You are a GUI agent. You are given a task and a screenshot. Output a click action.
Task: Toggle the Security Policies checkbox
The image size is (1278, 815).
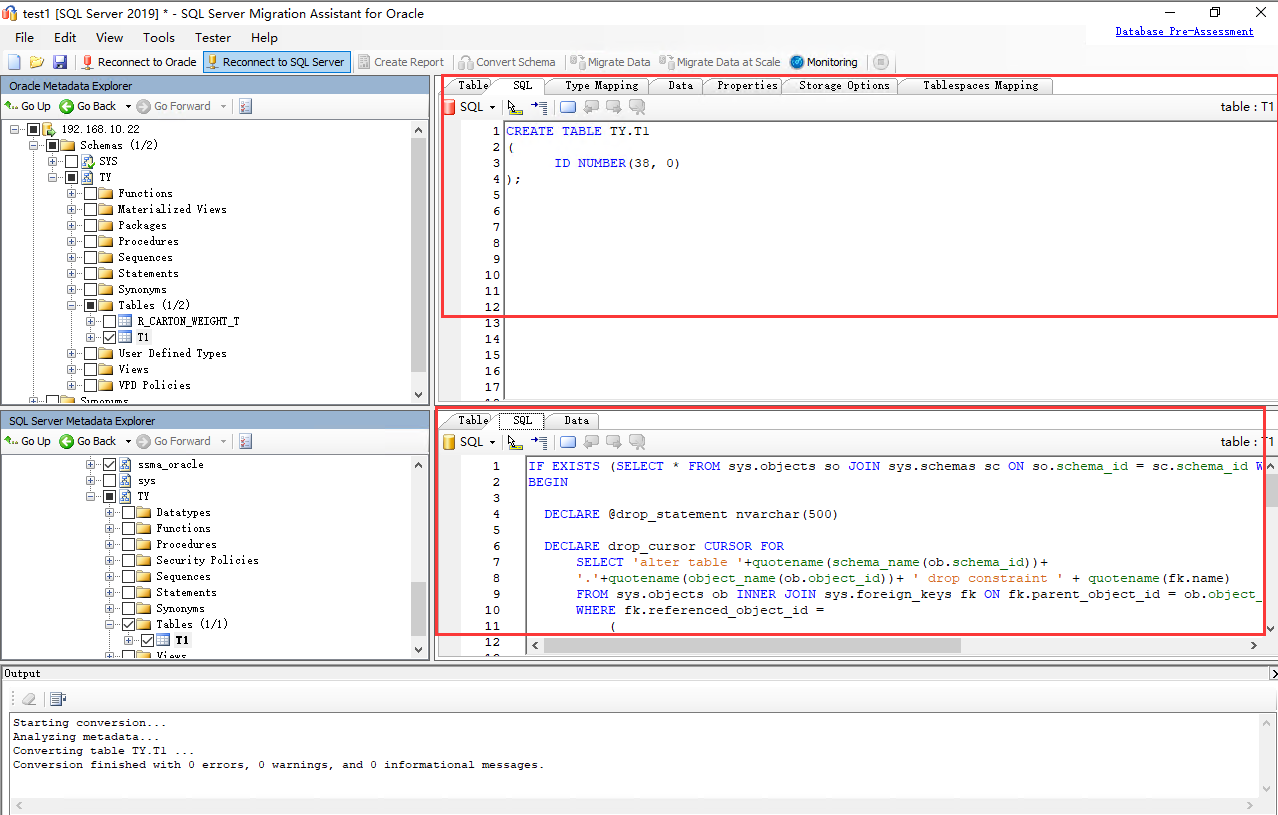click(128, 560)
